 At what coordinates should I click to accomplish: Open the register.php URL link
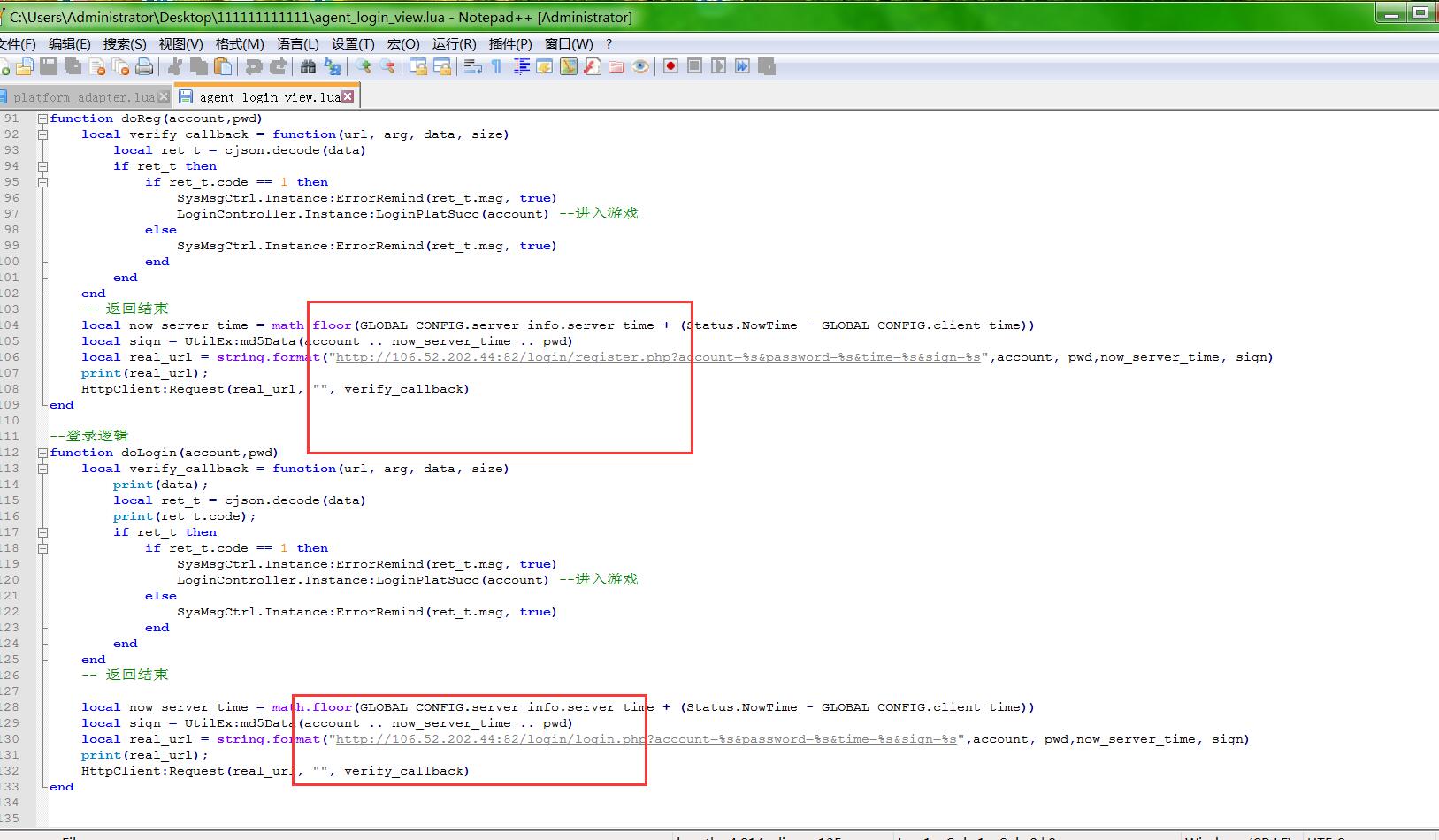(658, 357)
